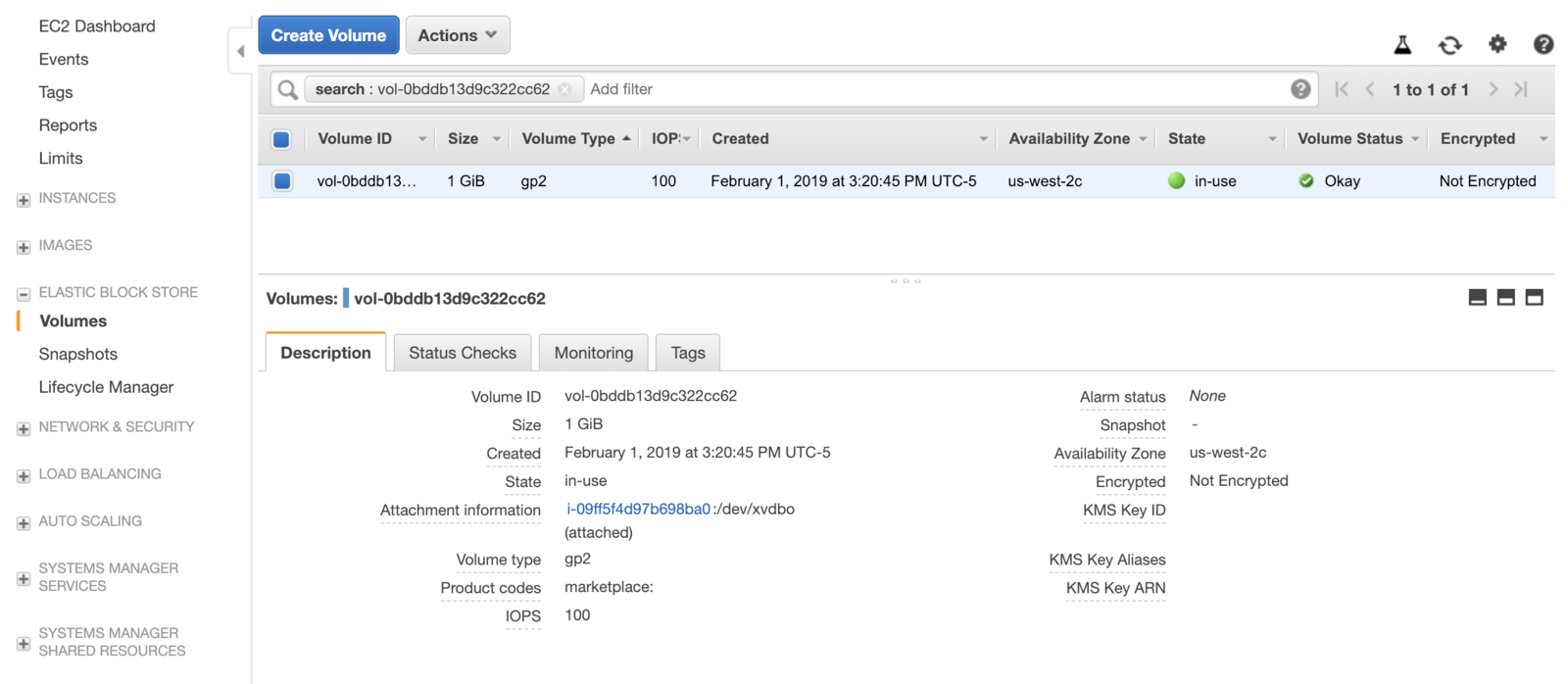Click the green in-use state indicator

pos(1177,180)
